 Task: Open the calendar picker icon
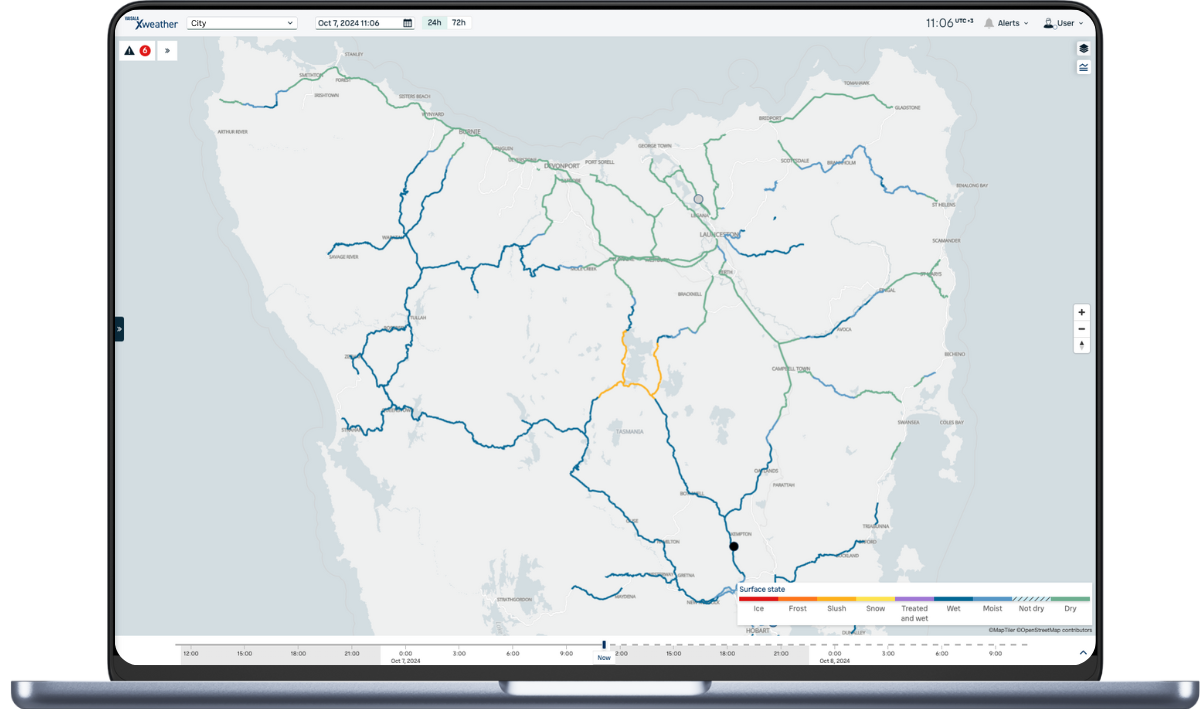(x=407, y=23)
